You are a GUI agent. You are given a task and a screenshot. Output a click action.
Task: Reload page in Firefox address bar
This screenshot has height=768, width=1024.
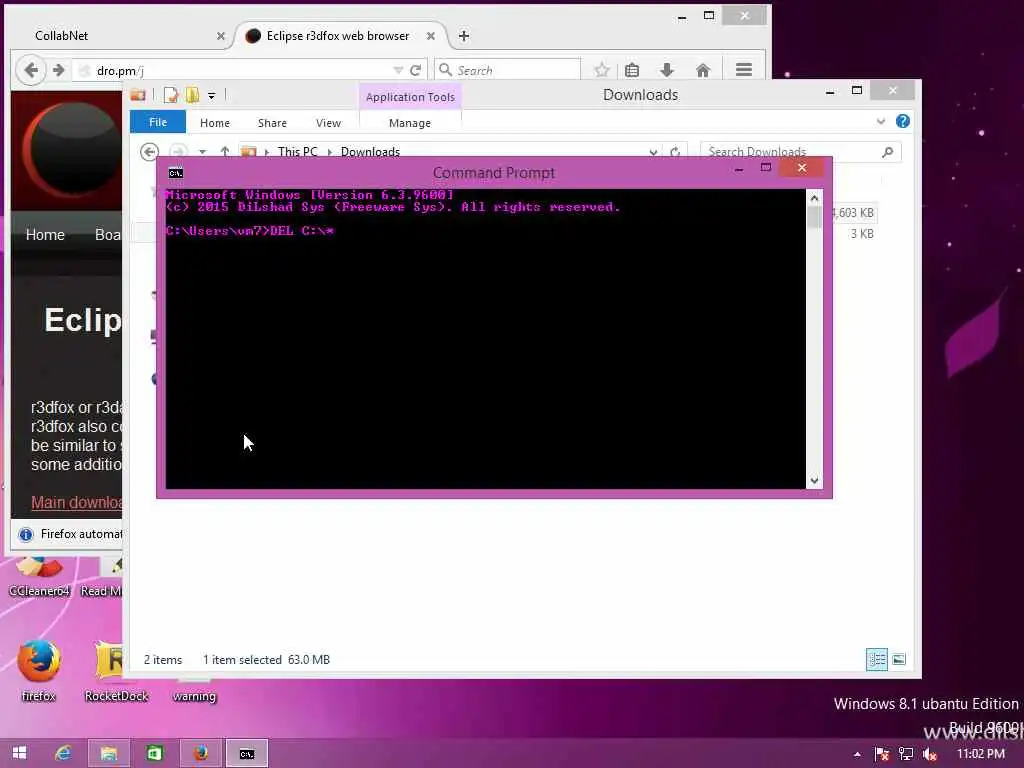pyautogui.click(x=415, y=70)
